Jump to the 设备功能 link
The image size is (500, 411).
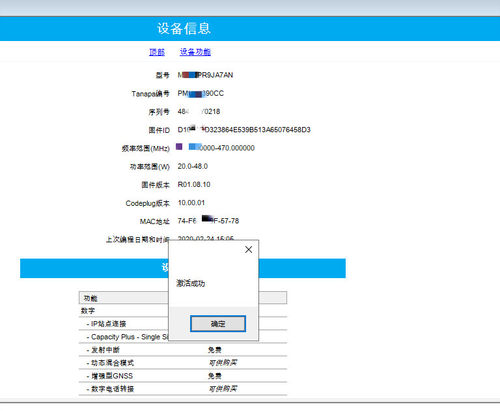pyautogui.click(x=195, y=52)
